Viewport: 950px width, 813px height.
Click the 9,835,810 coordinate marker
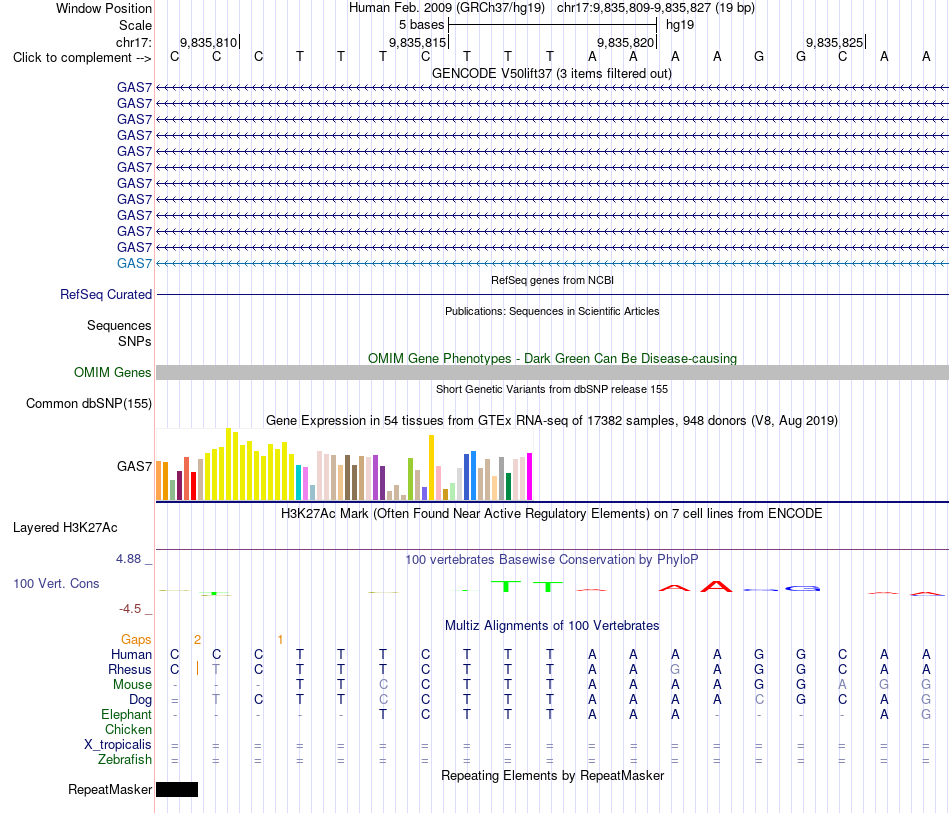(x=209, y=42)
